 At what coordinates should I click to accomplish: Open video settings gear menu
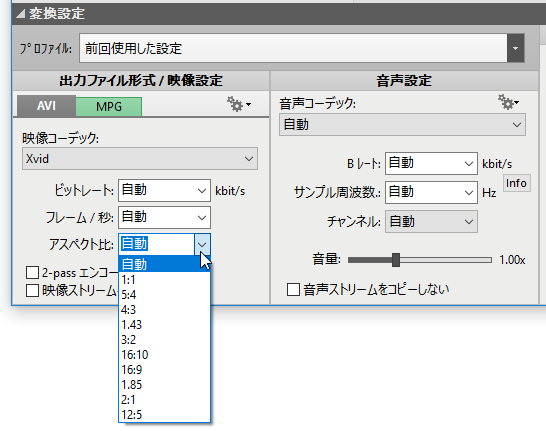point(239,104)
